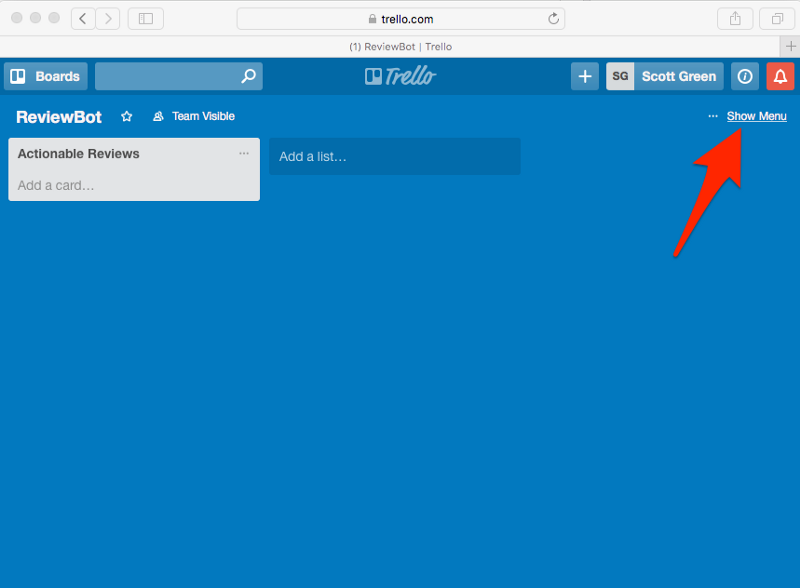Toggle the Safari sidebar
The image size is (800, 588).
[146, 19]
